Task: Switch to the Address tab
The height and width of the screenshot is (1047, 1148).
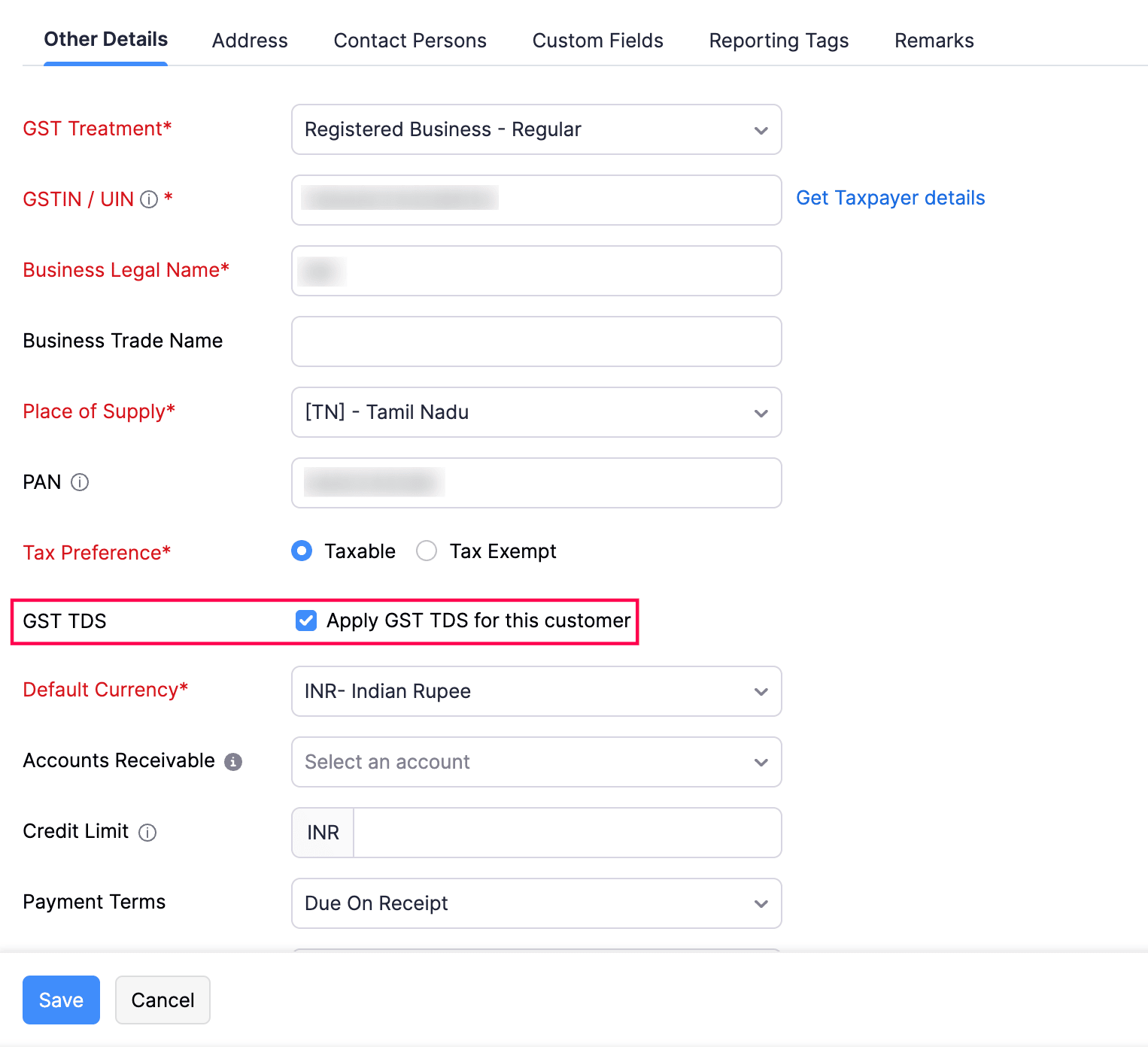Action: click(250, 41)
